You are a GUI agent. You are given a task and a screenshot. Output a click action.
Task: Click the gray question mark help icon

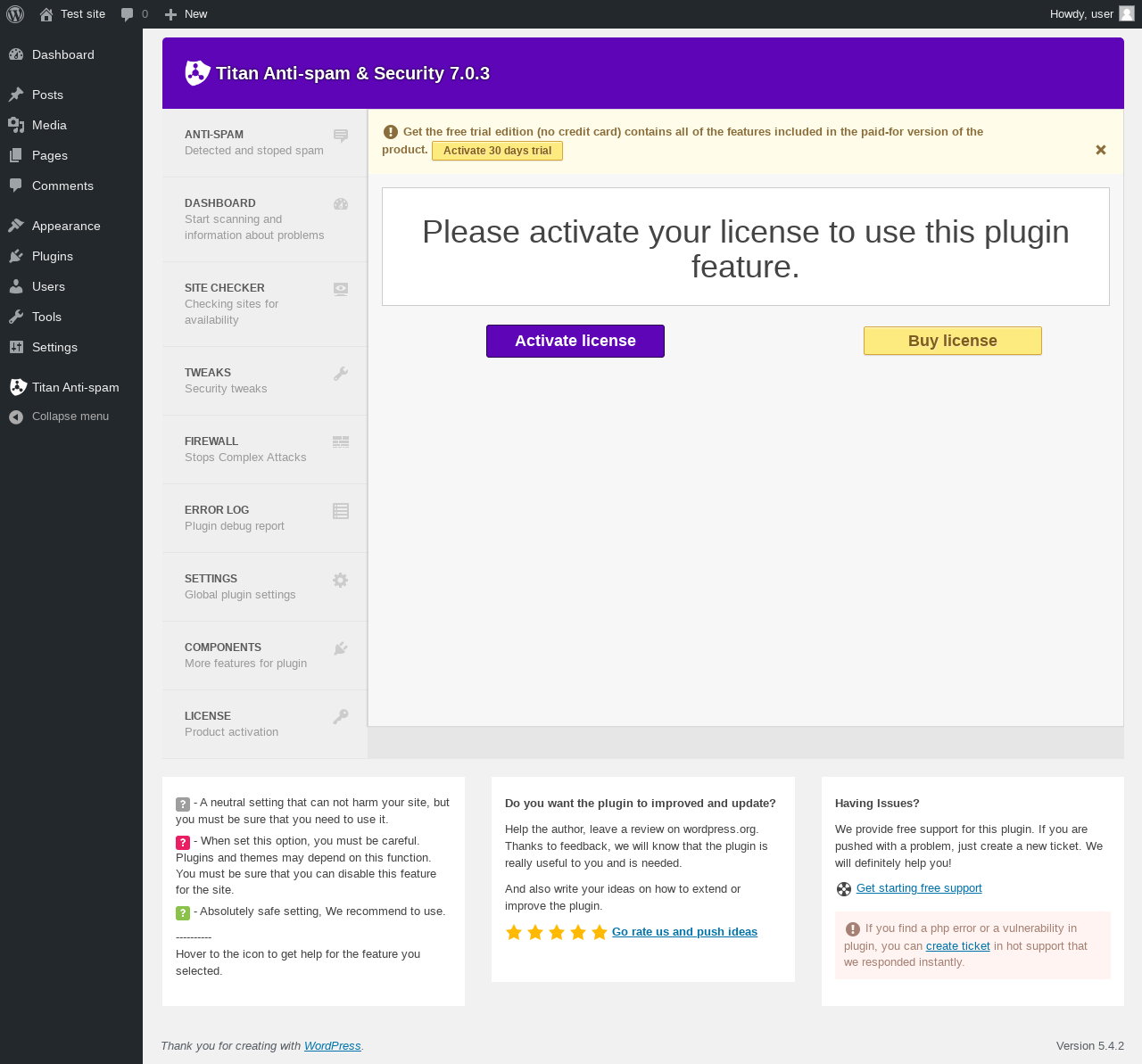tap(183, 804)
